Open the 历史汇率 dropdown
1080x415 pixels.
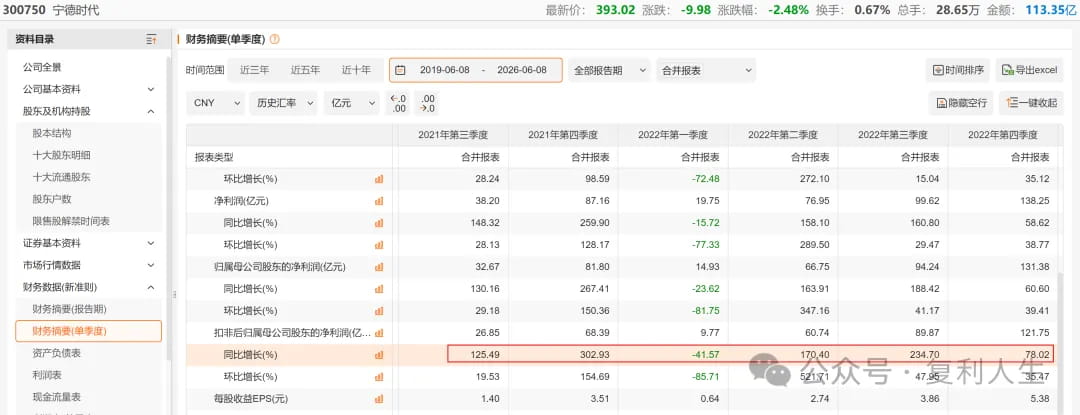coord(283,103)
